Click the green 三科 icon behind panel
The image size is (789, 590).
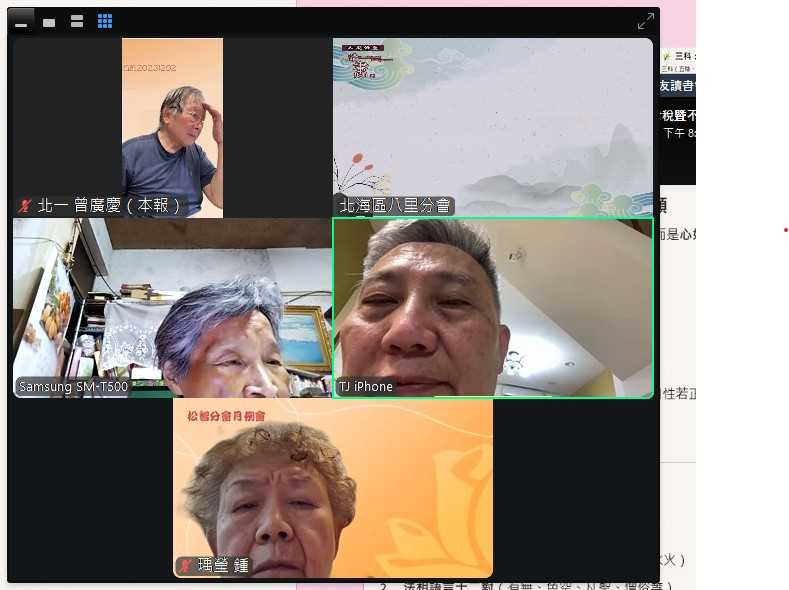coord(666,56)
